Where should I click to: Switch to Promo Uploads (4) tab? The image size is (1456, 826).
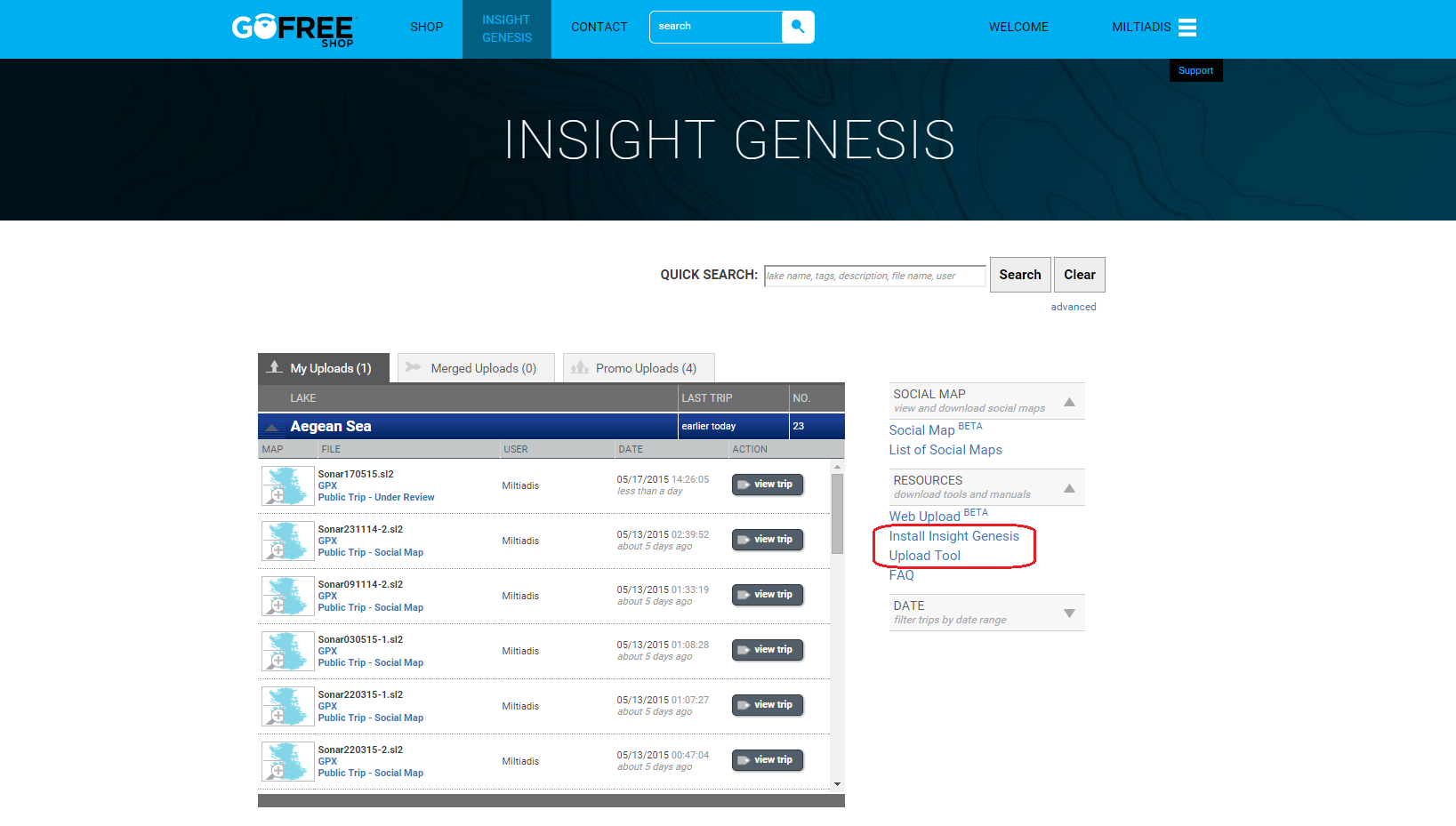tap(639, 368)
